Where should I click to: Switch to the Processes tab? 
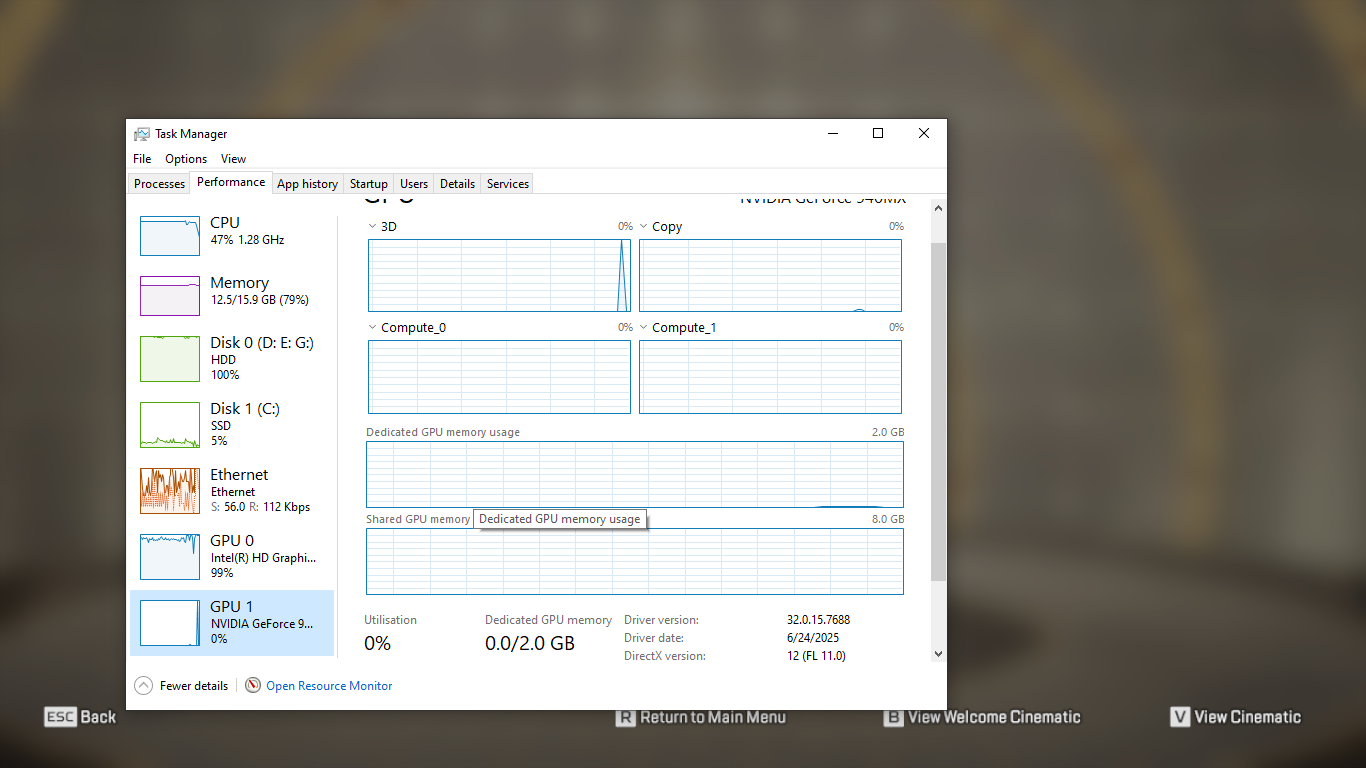coord(159,184)
